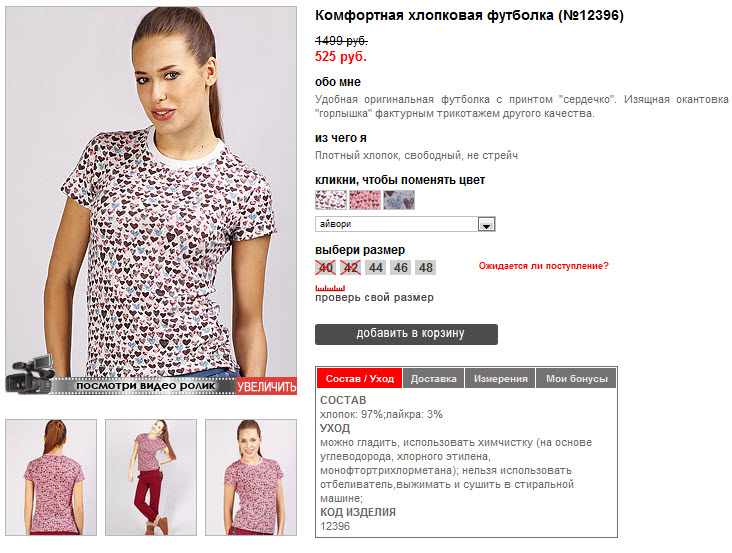Click crossed-out size 40
The height and width of the screenshot is (553, 732).
click(x=325, y=267)
